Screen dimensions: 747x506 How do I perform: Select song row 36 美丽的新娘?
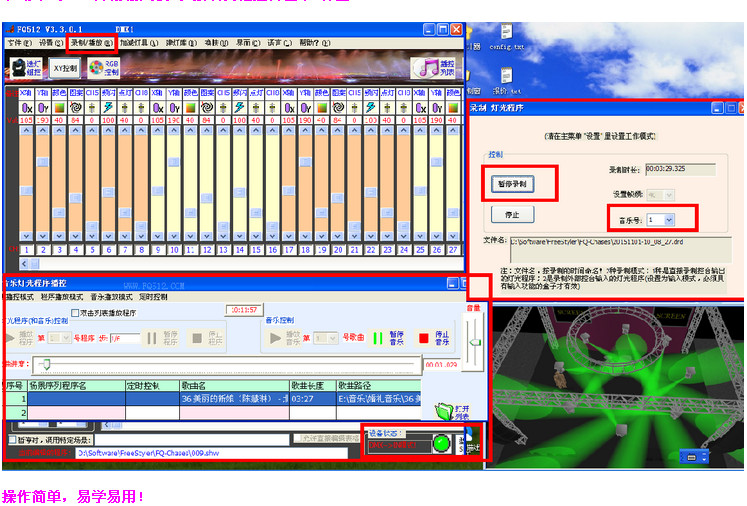point(234,398)
